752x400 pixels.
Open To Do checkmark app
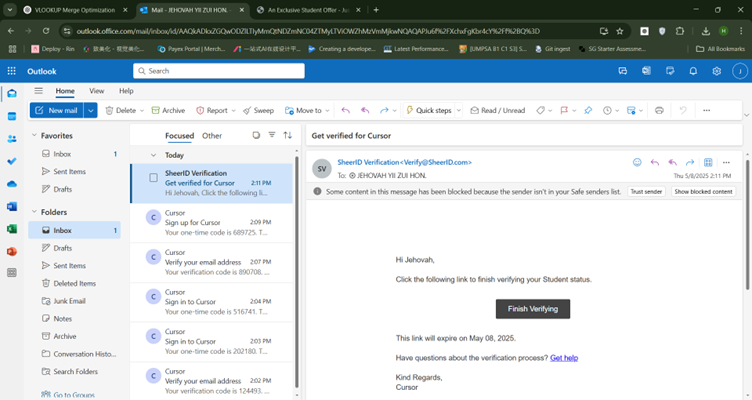click(12, 161)
